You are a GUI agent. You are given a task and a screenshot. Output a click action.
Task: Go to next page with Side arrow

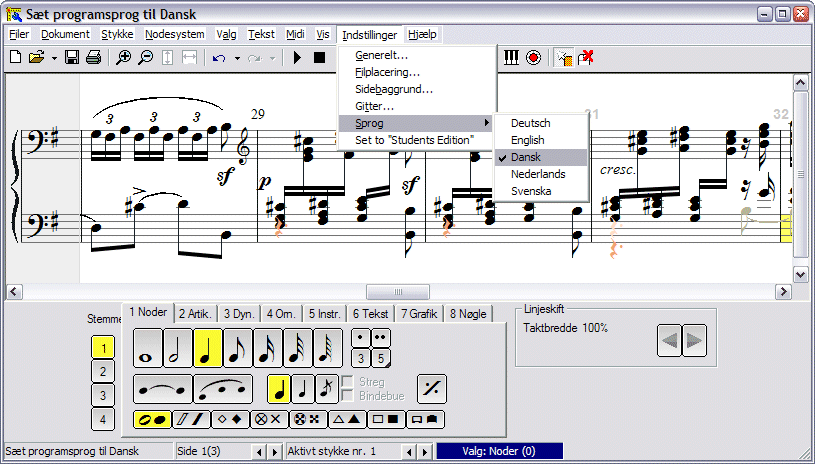click(x=275, y=452)
